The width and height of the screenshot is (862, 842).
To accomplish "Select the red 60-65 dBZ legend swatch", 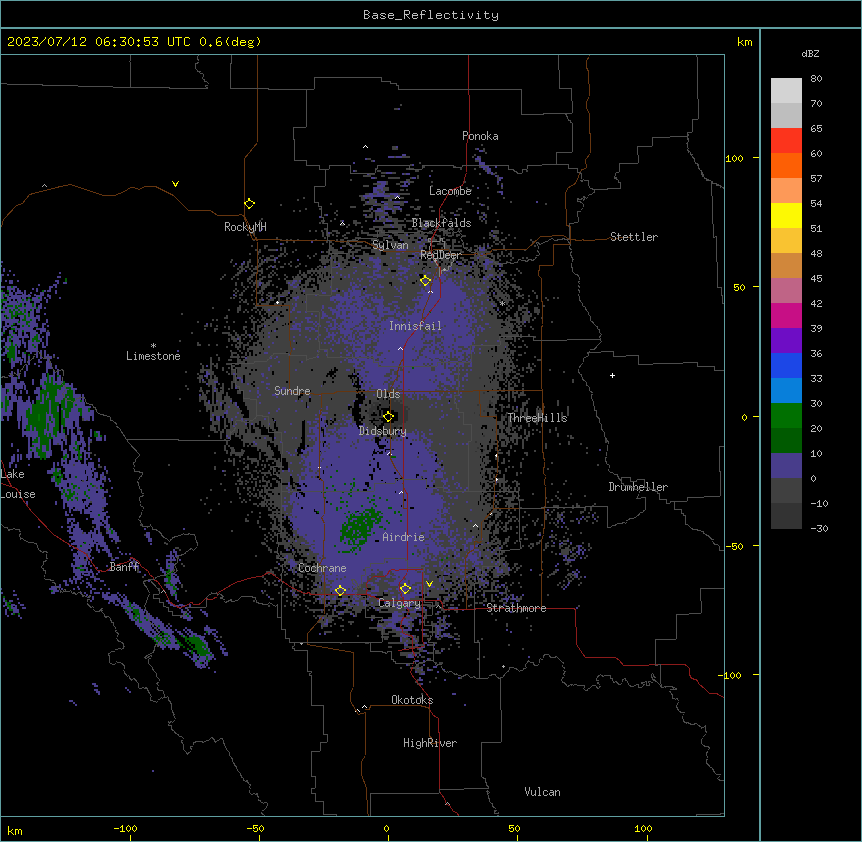I will pyautogui.click(x=786, y=140).
